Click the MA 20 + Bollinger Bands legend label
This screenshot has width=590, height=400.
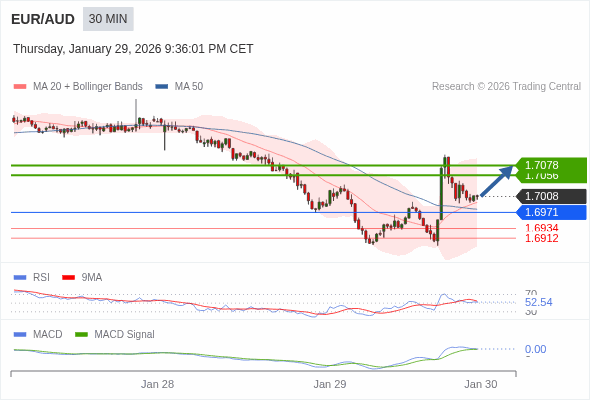pyautogui.click(x=88, y=87)
